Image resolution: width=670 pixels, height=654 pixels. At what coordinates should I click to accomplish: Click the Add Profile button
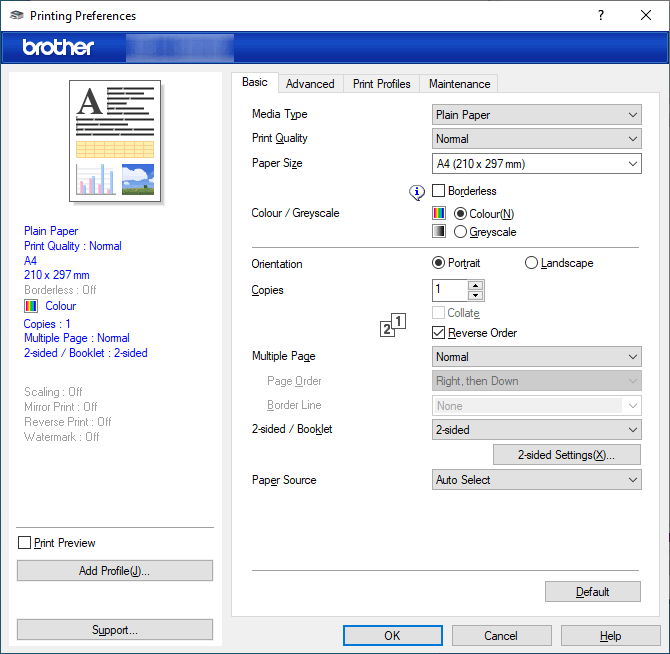(115, 571)
